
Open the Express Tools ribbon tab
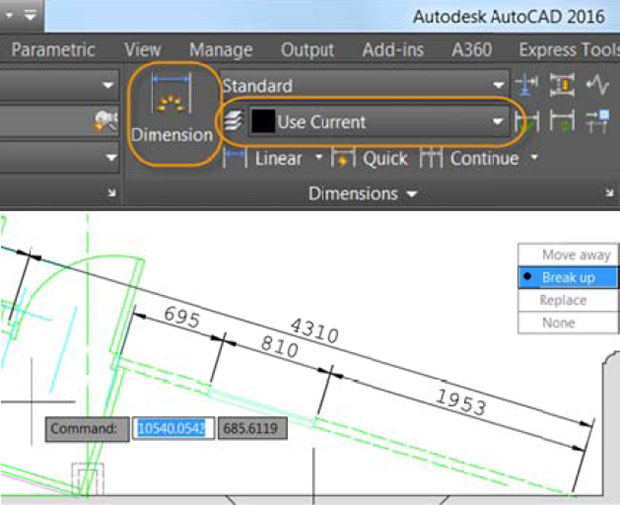pos(569,50)
